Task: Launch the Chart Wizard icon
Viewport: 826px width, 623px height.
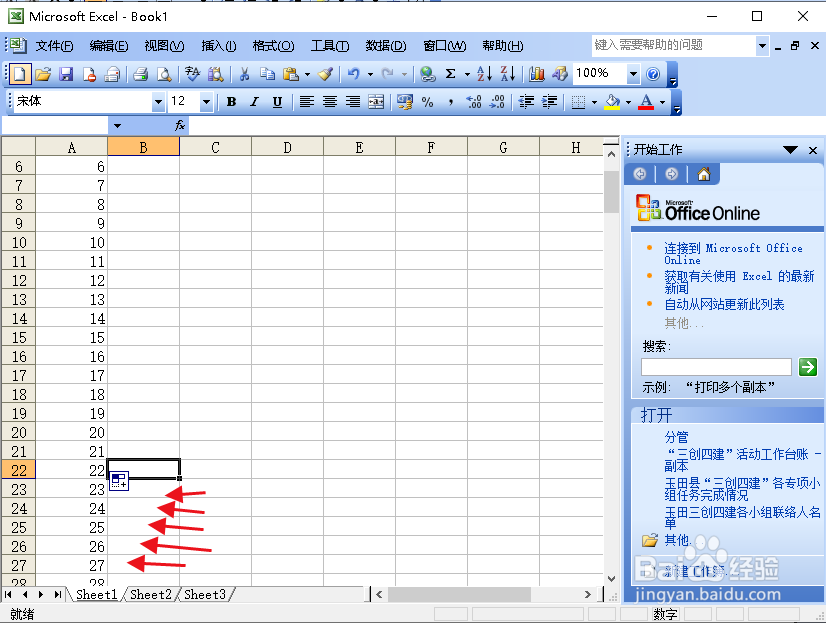Action: click(x=536, y=74)
